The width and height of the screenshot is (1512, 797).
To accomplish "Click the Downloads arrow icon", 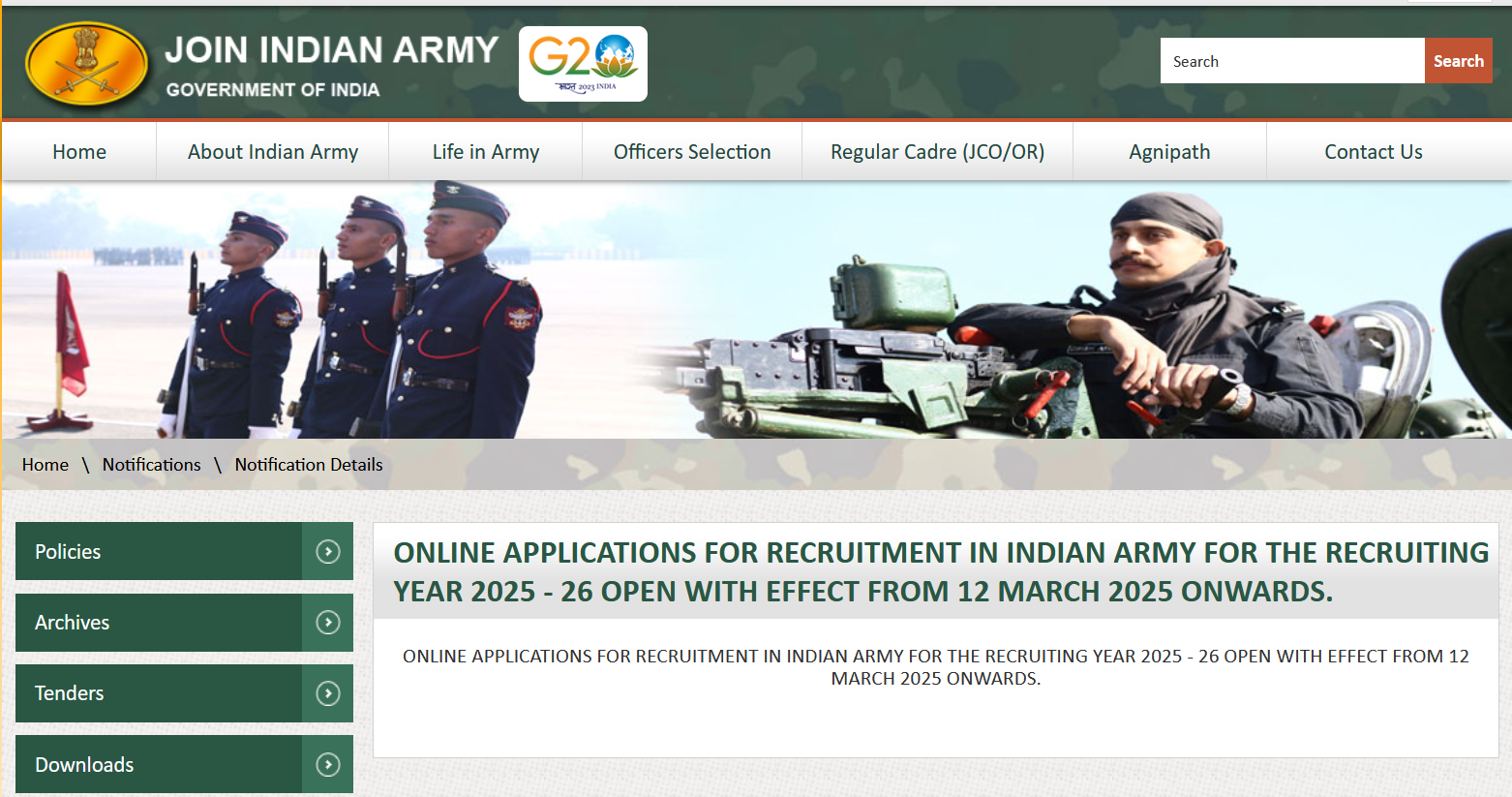I will 328,764.
